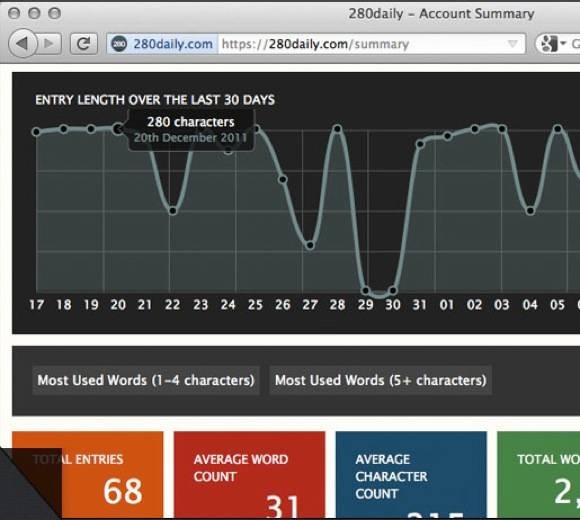Select the data point at day 26
This screenshot has height=520, width=580.
pyautogui.click(x=283, y=179)
